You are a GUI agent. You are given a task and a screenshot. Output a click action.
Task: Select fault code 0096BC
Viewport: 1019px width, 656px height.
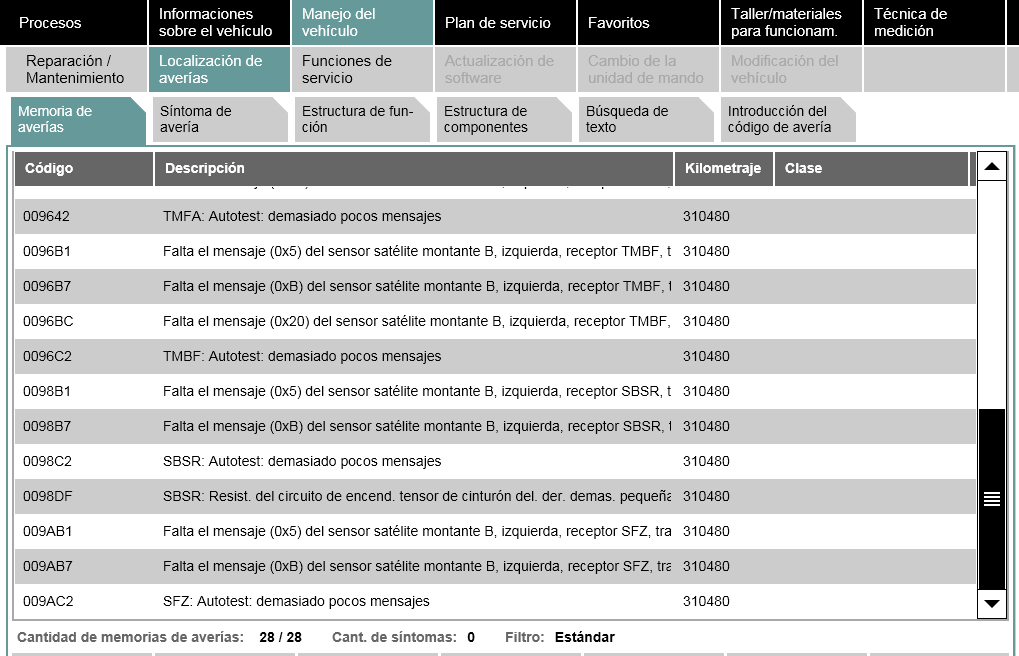[x=495, y=322]
